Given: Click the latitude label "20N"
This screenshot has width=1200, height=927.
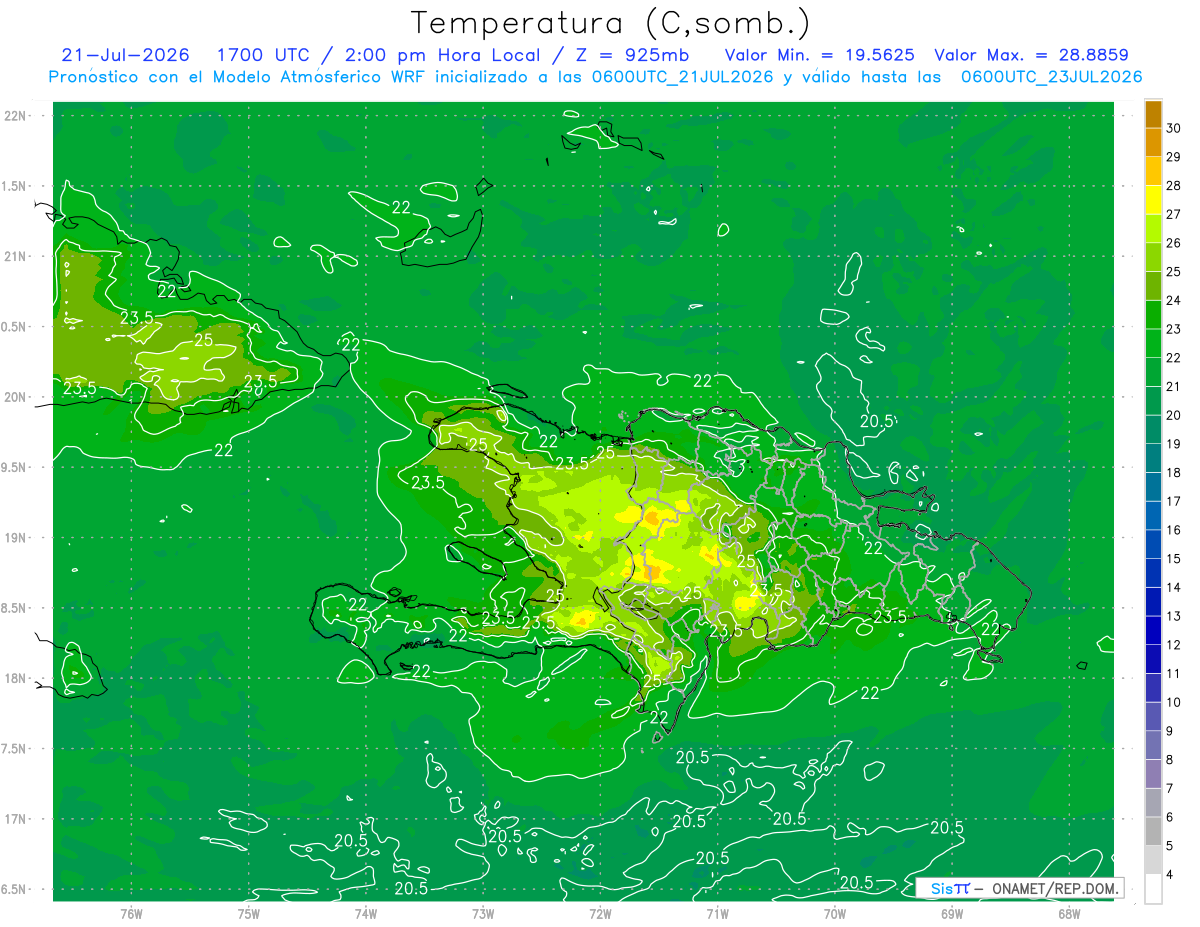Looking at the screenshot, I should [16, 397].
